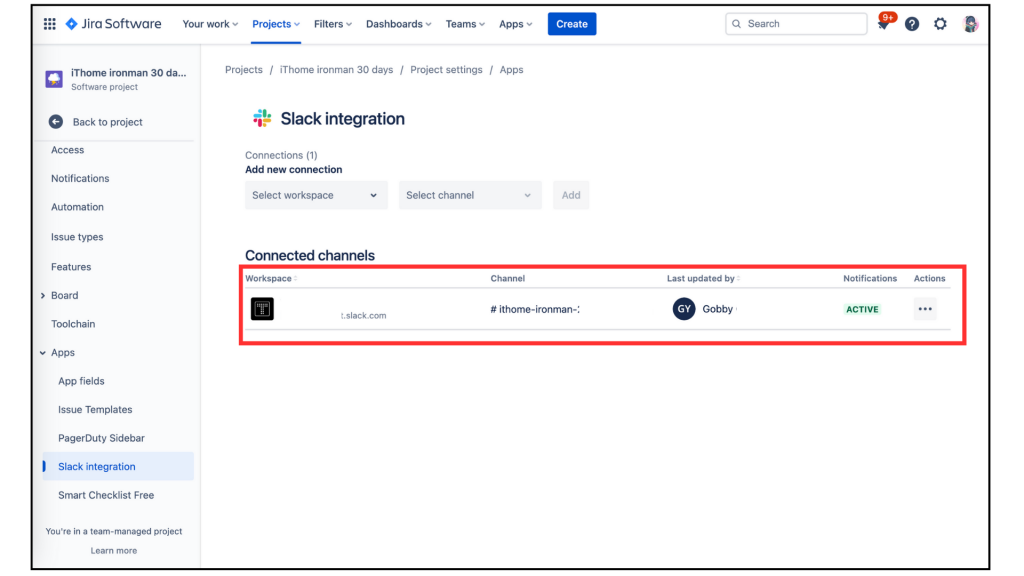Viewport: 1024px width, 576px height.
Task: Click the workspace thumbnail in the table
Action: pyautogui.click(x=262, y=309)
